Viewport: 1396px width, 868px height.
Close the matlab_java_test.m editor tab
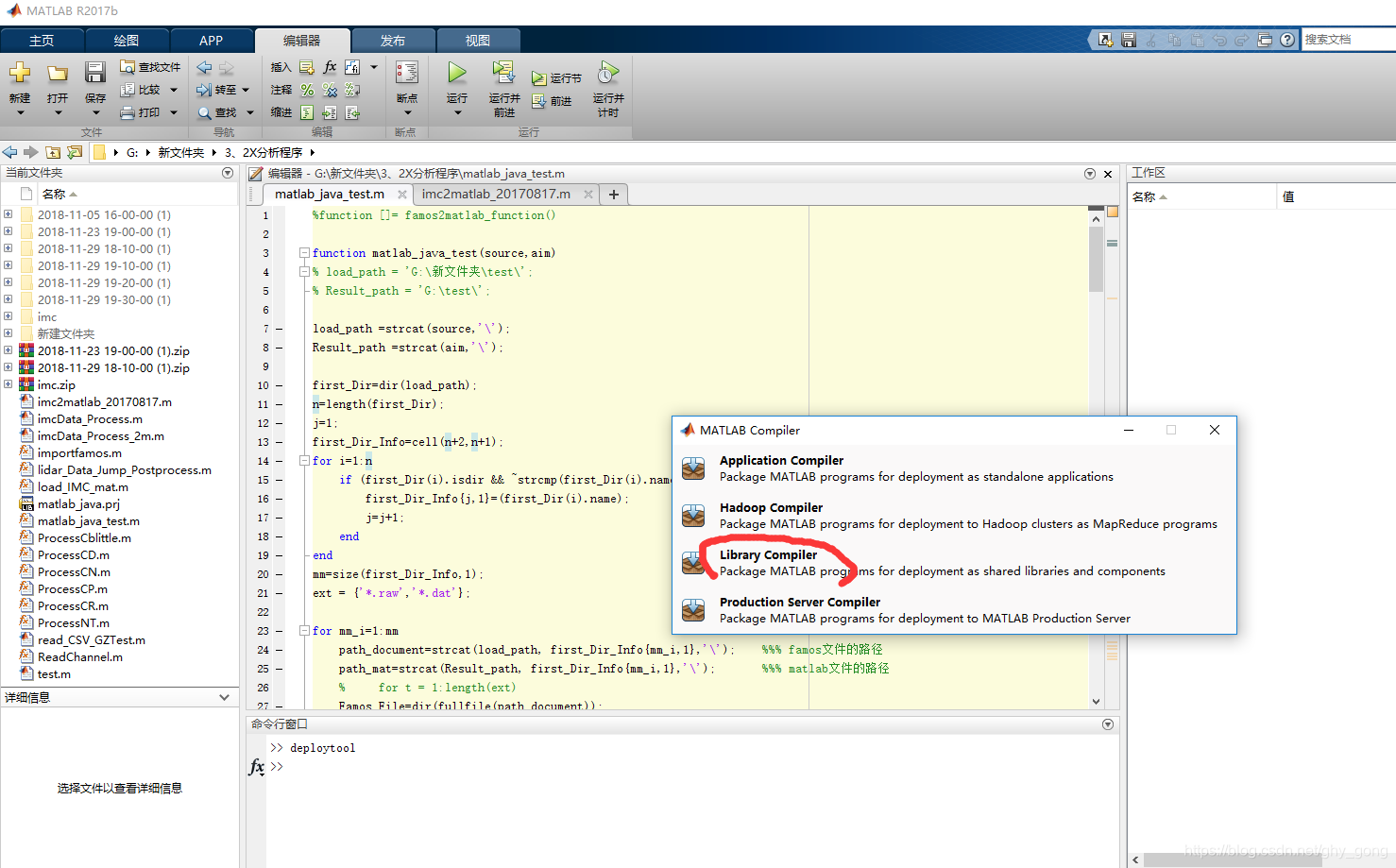pos(402,195)
